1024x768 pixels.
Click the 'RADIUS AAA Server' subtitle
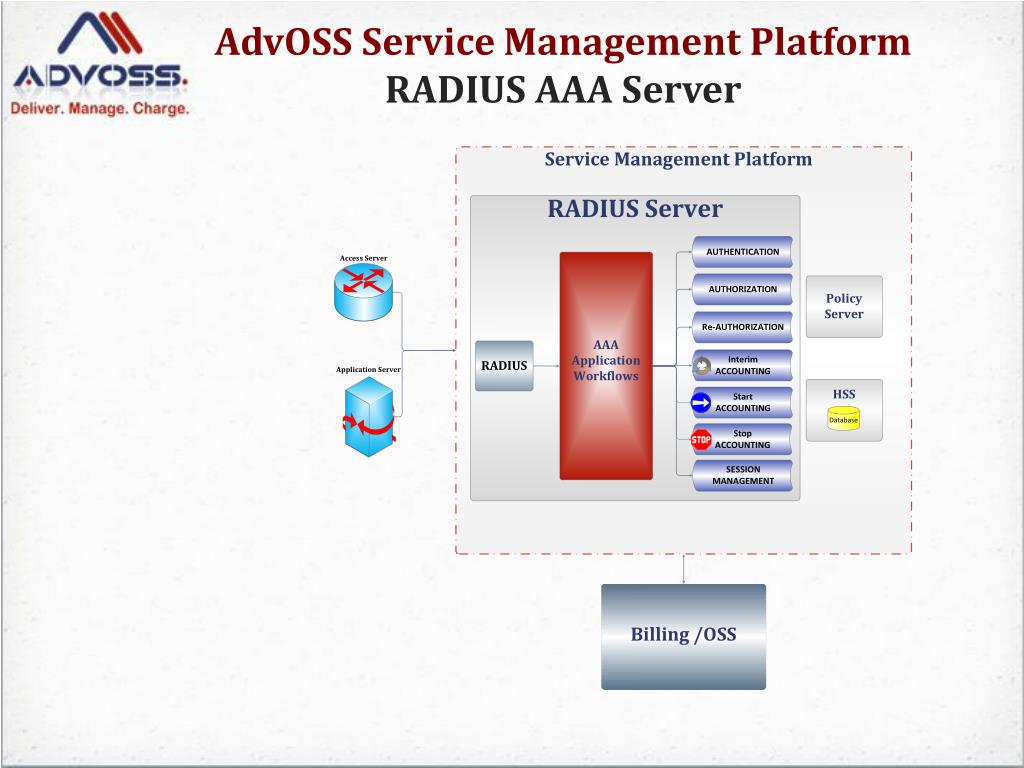(x=563, y=90)
